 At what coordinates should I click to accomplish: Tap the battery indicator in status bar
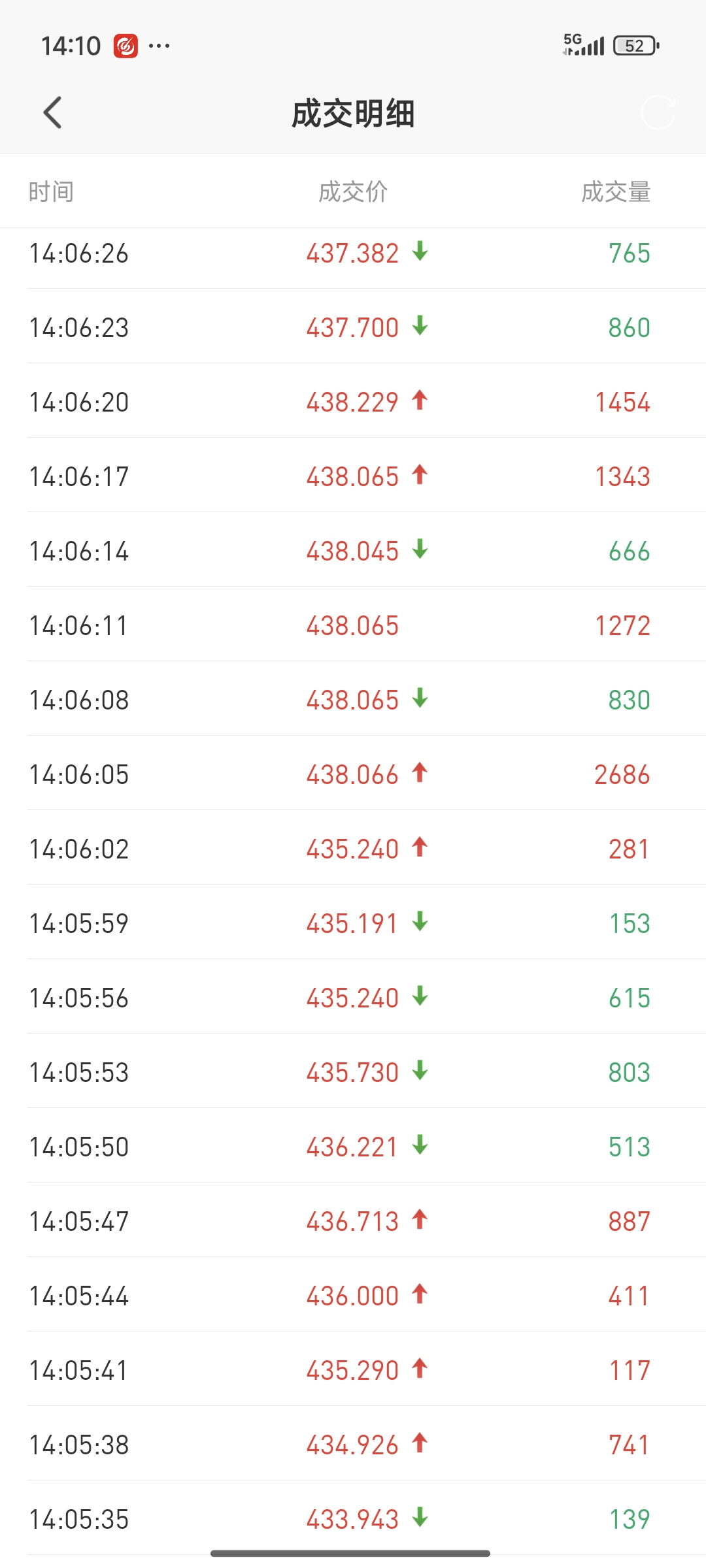pyautogui.click(x=636, y=46)
